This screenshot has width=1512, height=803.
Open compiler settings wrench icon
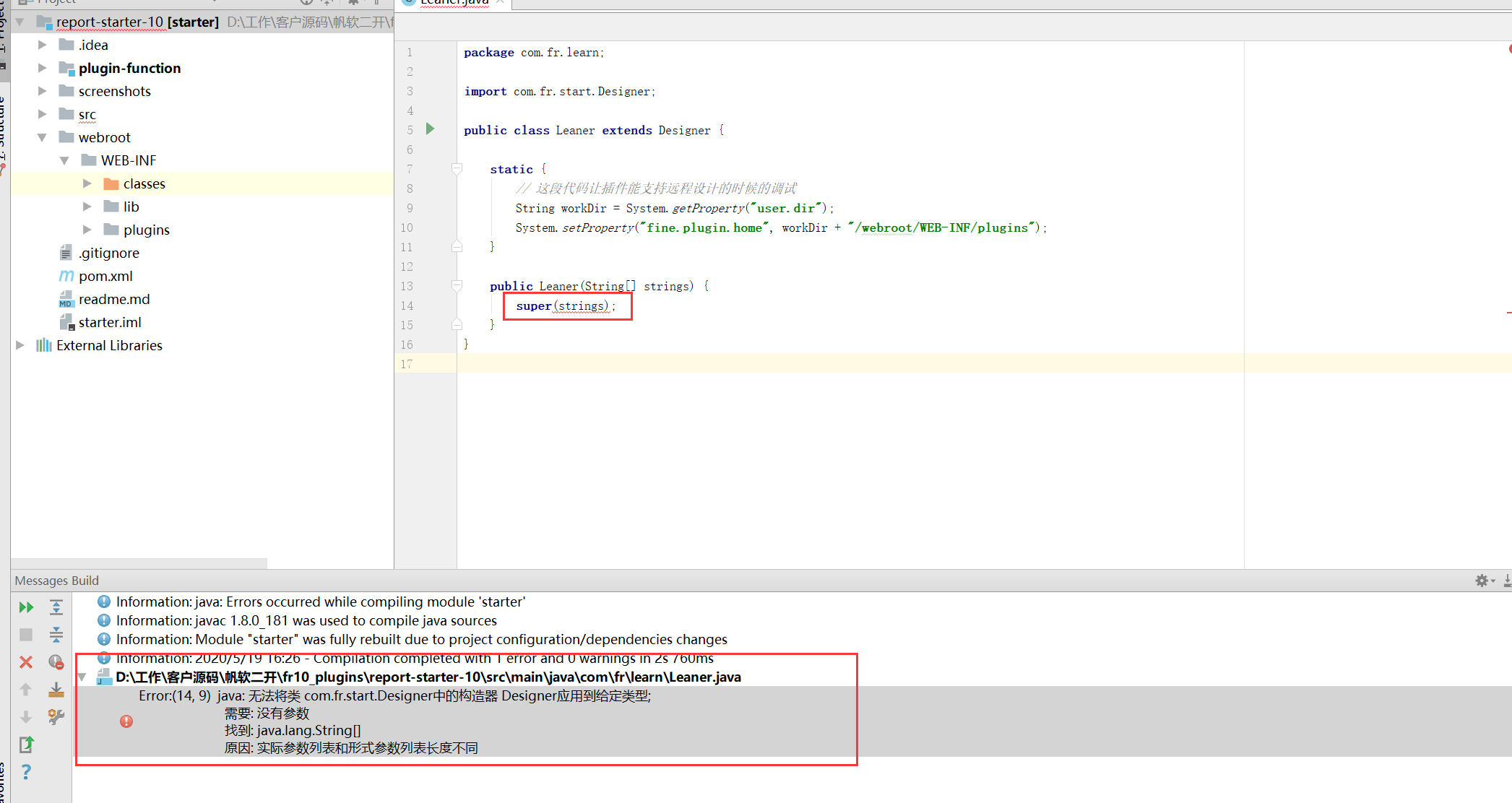click(56, 717)
